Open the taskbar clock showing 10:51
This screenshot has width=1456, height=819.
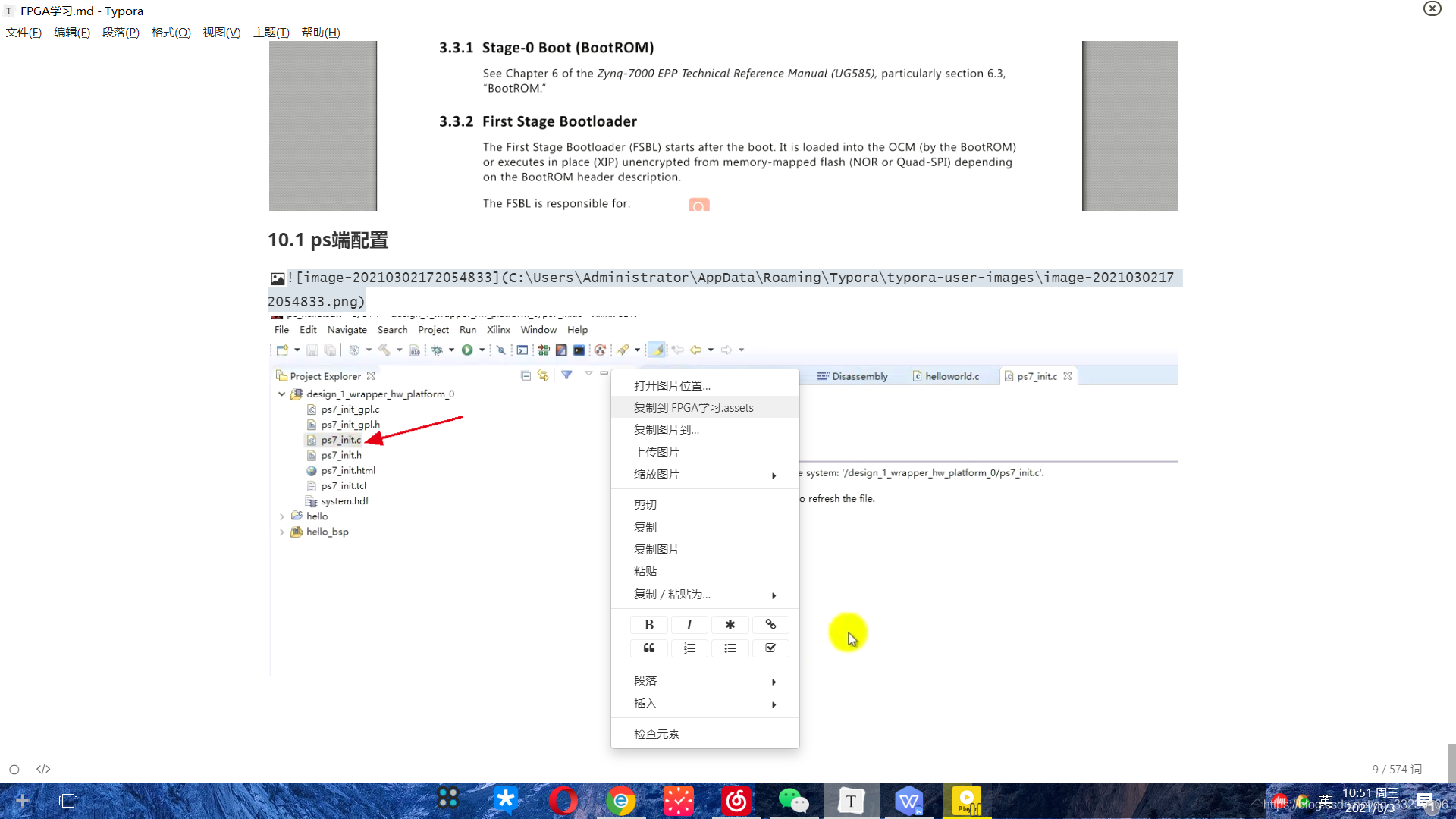point(1370,801)
